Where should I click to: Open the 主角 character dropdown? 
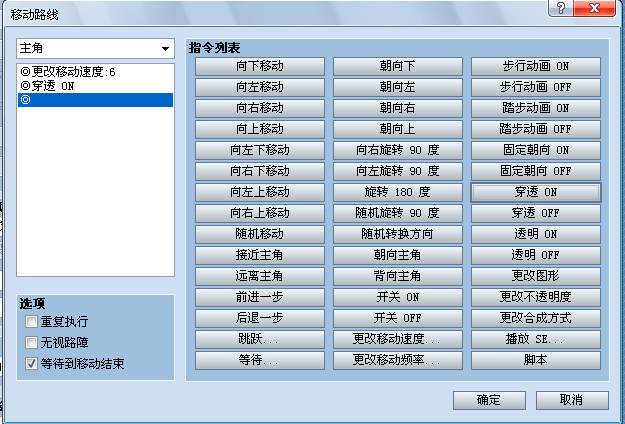coord(95,49)
